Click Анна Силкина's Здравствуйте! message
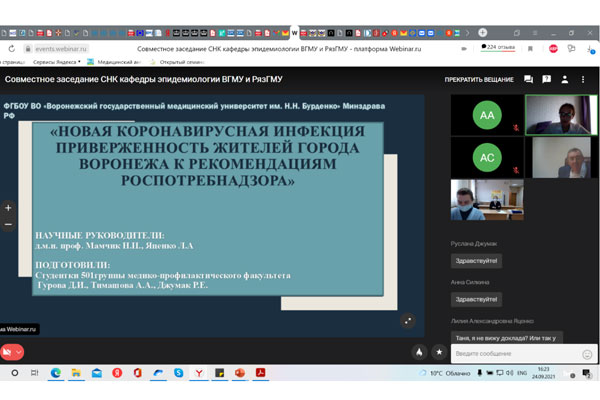Screen dimensions: 600x400 point(476,299)
